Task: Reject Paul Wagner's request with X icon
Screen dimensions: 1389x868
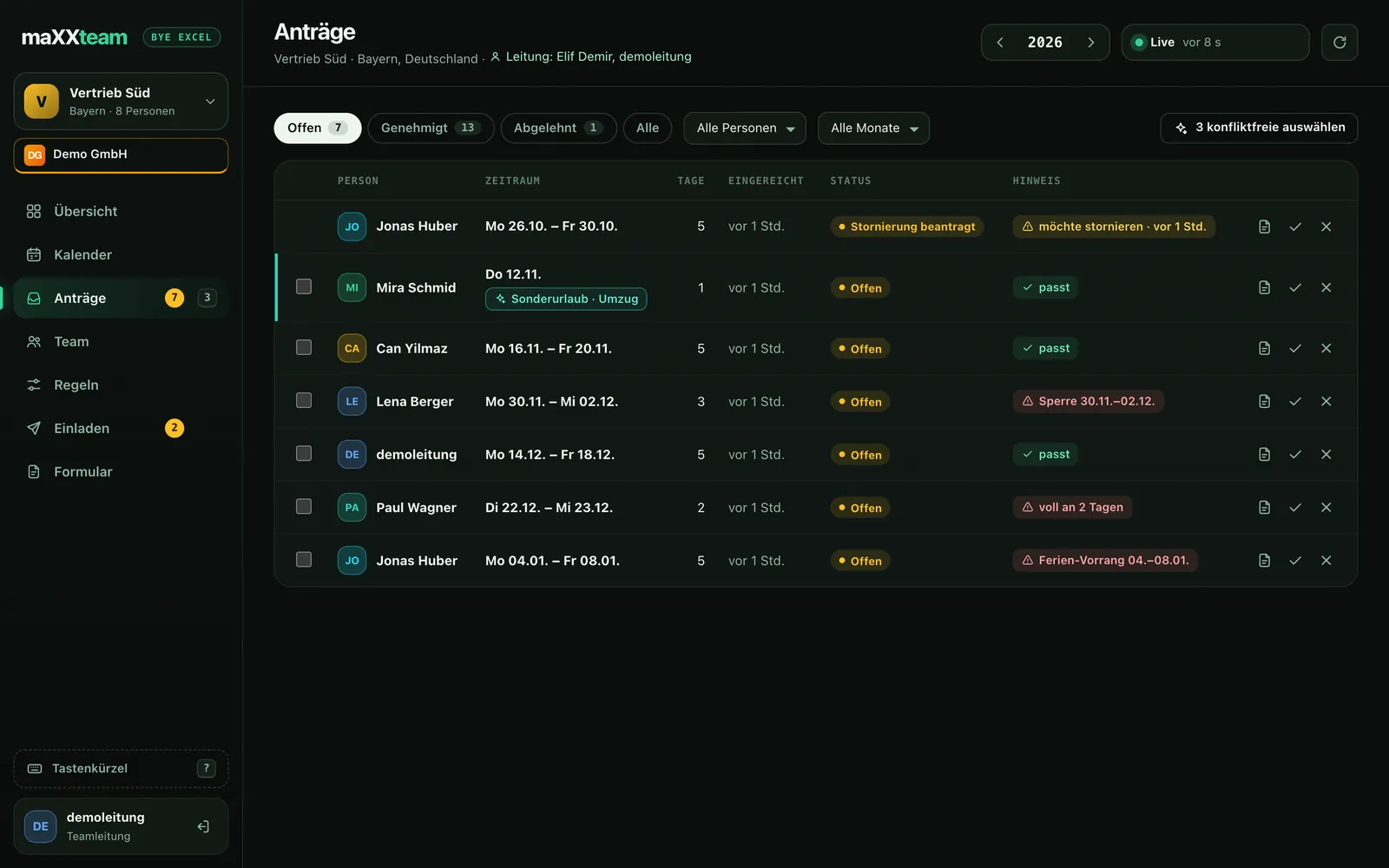Action: (x=1326, y=507)
